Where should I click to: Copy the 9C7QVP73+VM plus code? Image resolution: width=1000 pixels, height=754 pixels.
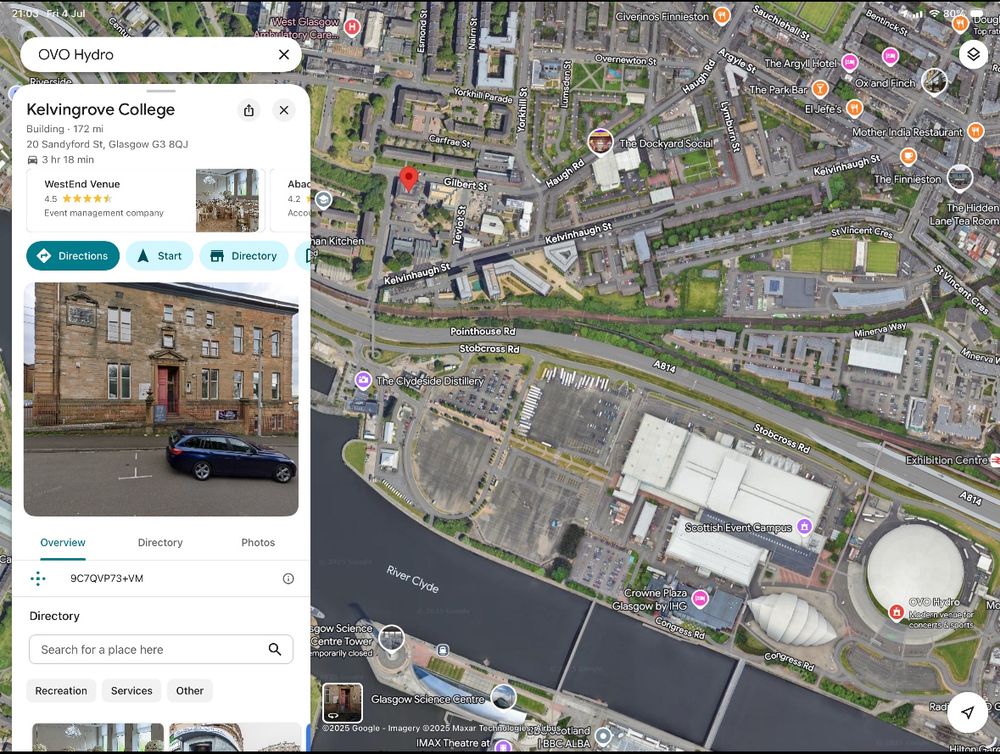coord(107,579)
